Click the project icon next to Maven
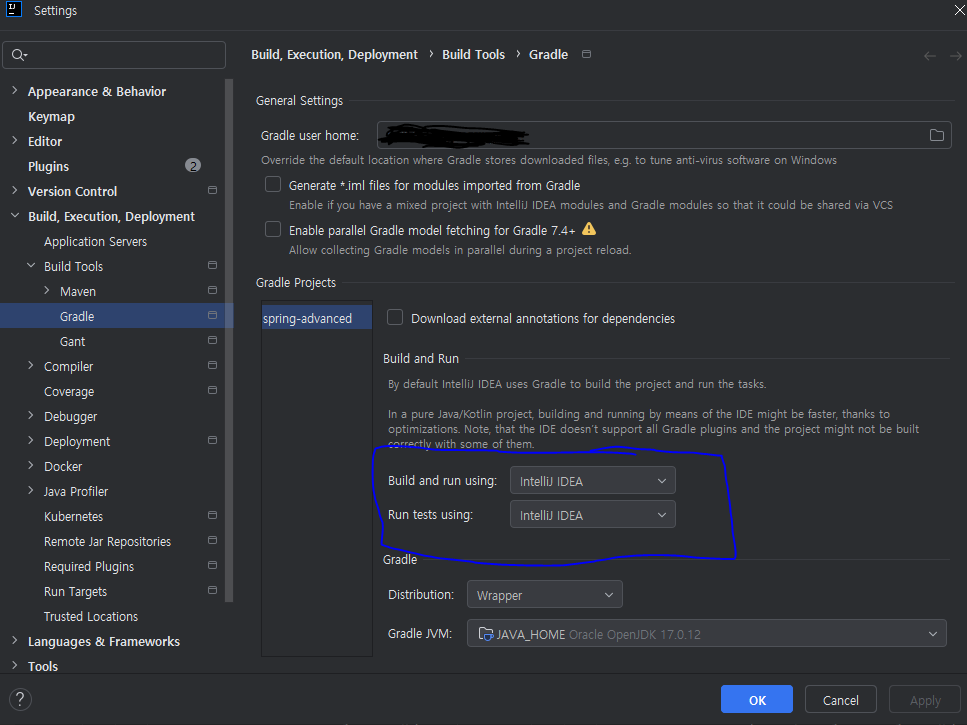This screenshot has width=967, height=725. (x=212, y=290)
